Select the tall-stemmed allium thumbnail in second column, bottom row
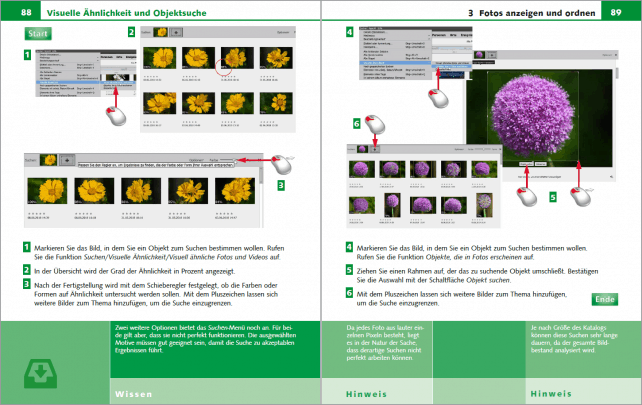 [x=392, y=205]
